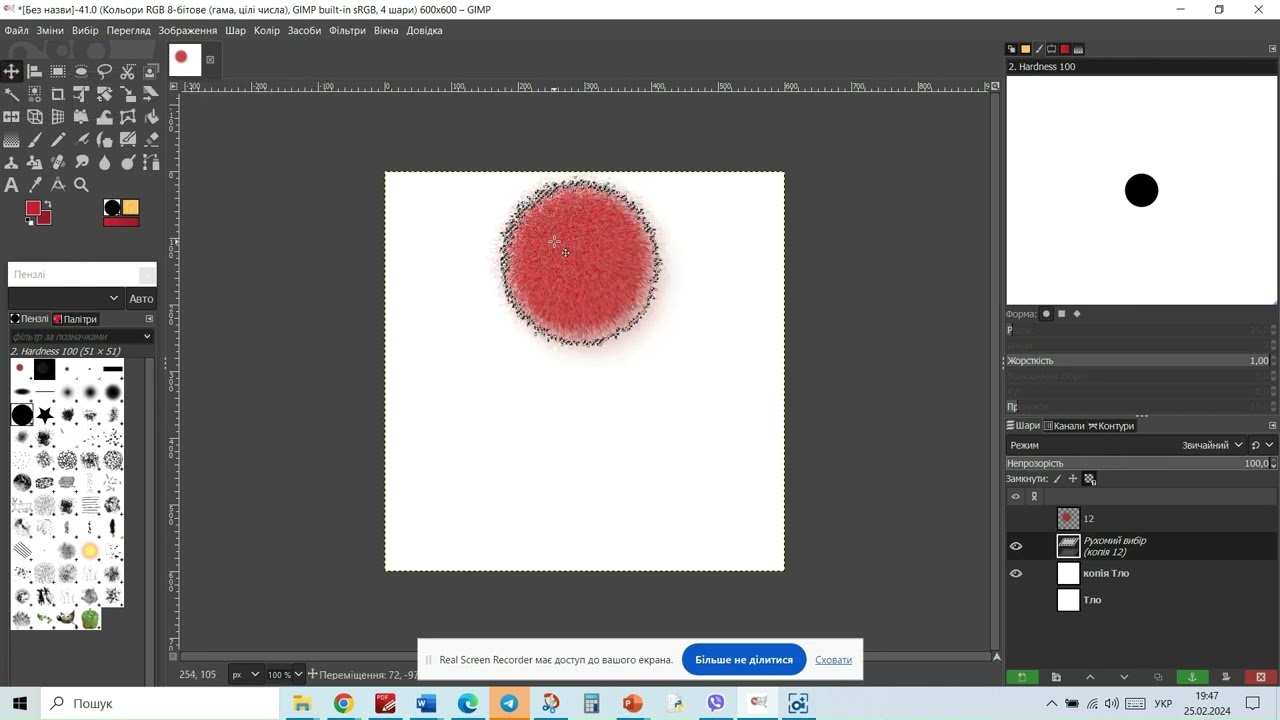
Task: Select the Eraser tool
Action: click(x=151, y=140)
